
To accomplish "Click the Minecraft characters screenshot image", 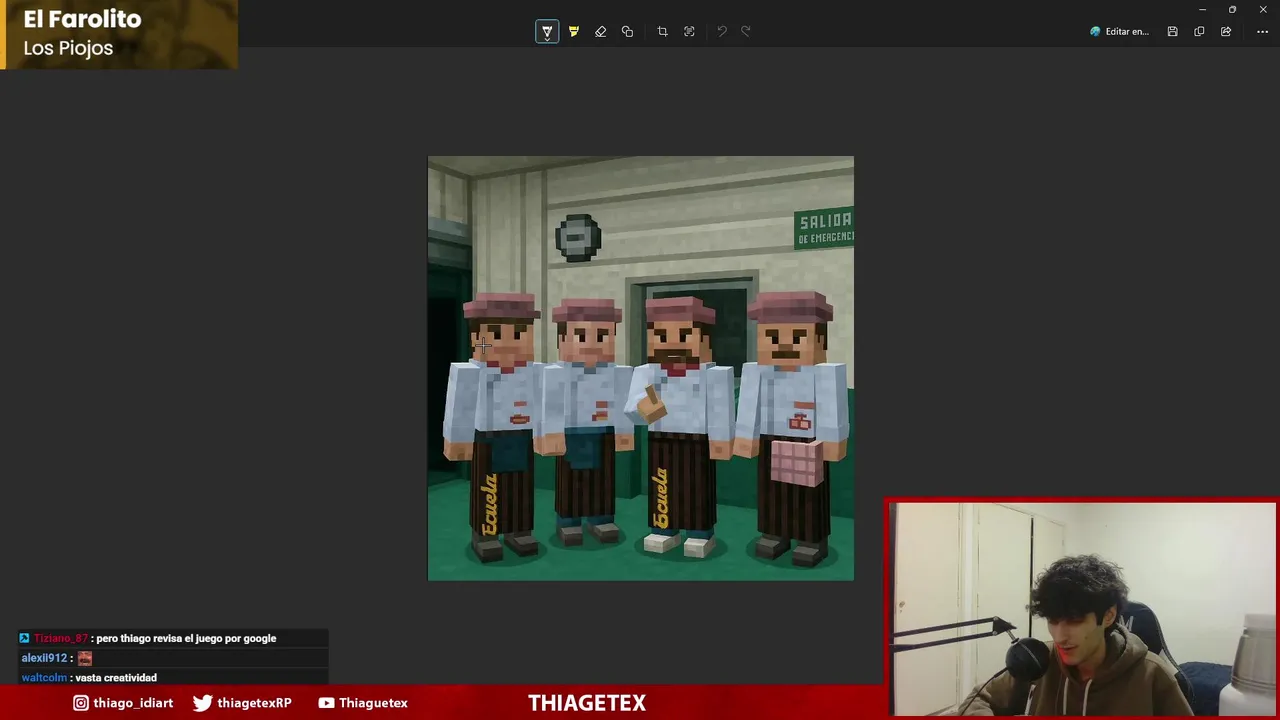I will click(x=641, y=368).
